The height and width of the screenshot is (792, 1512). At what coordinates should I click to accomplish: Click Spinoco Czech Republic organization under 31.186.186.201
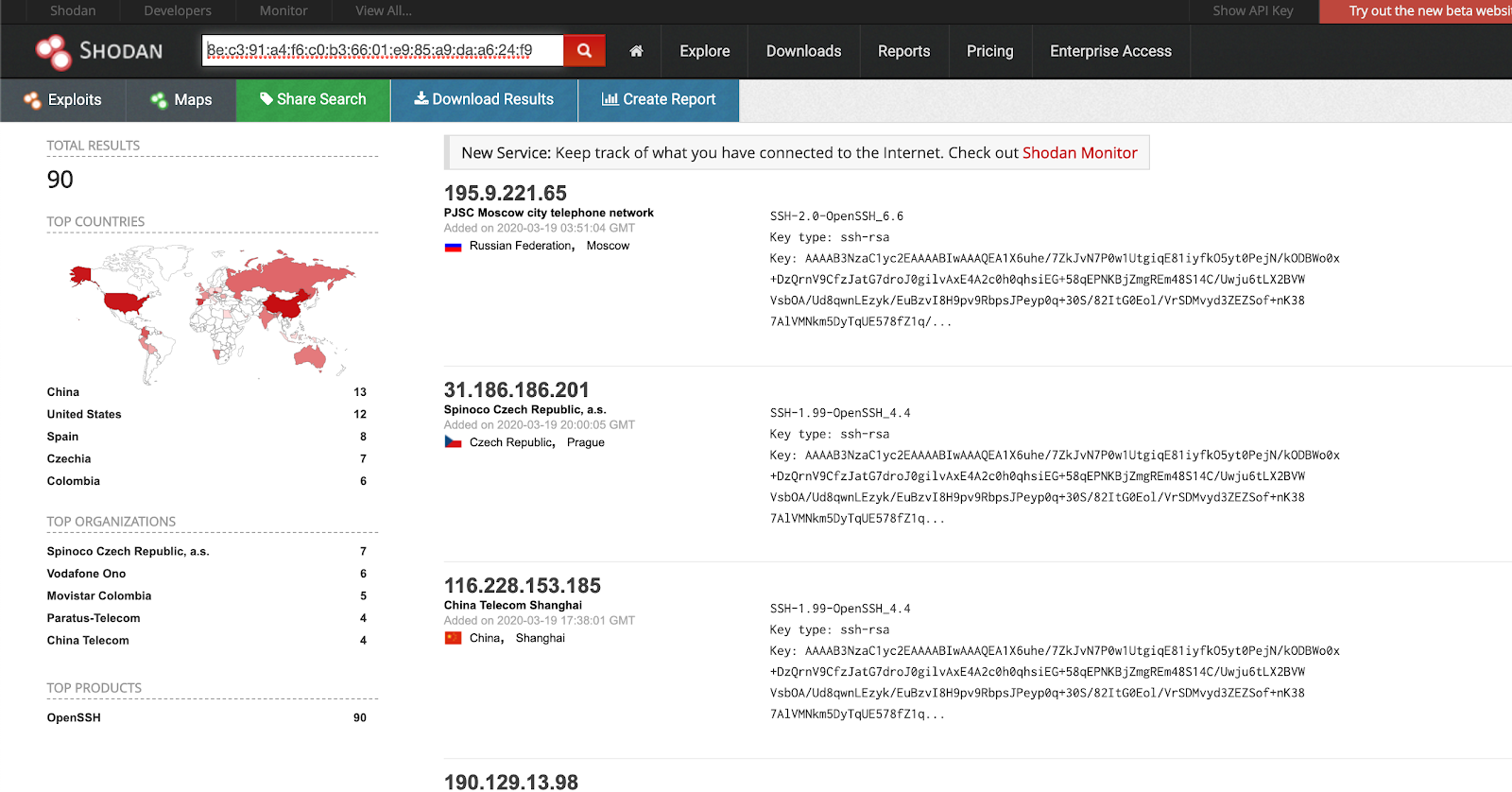point(525,410)
